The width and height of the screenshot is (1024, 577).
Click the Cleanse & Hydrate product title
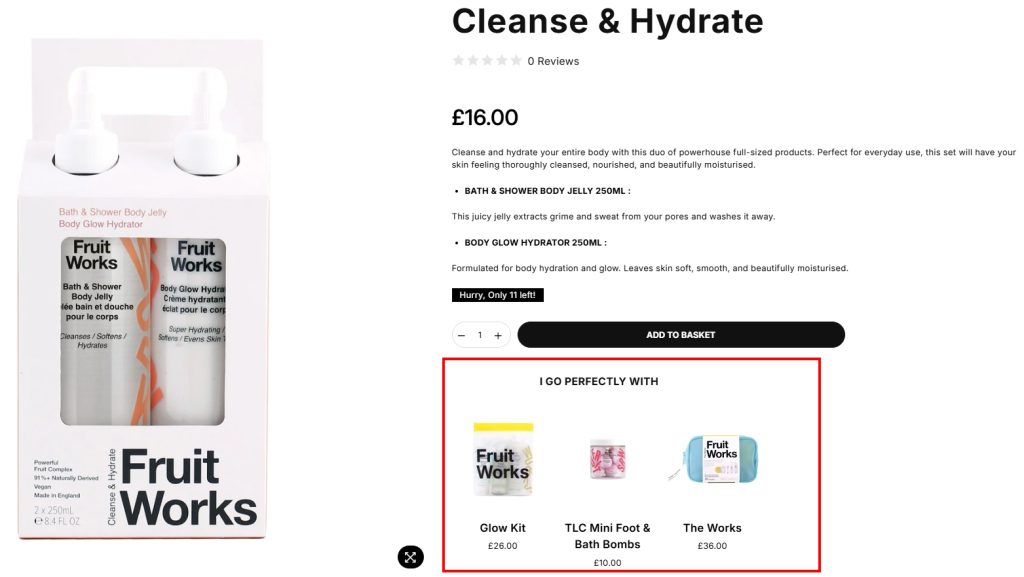tap(607, 20)
